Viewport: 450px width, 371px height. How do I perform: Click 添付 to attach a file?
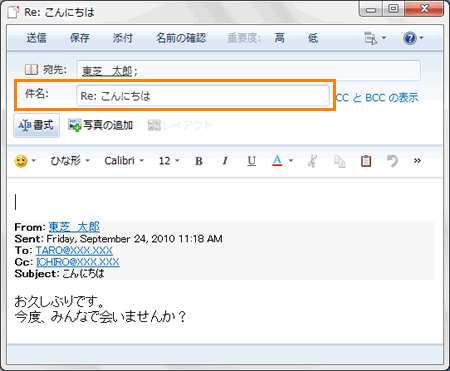coord(123,38)
